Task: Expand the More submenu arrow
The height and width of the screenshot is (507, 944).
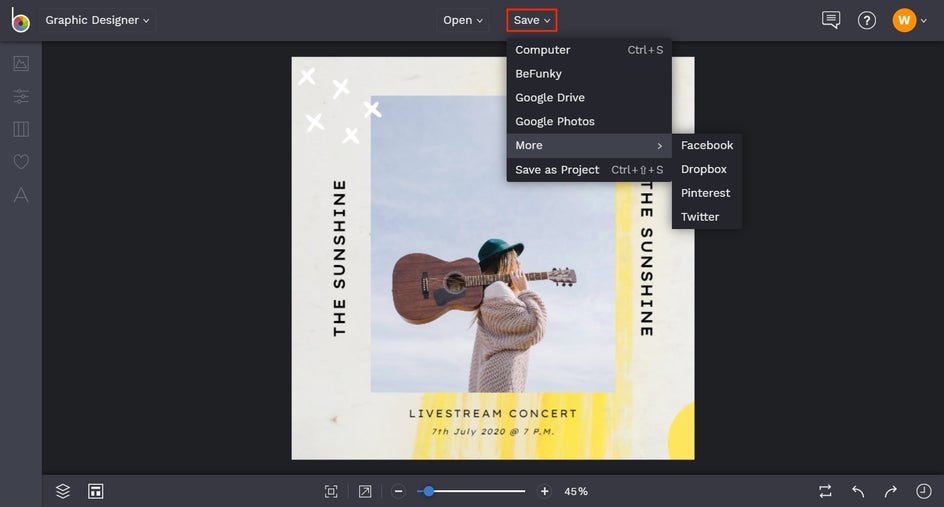Action: pyautogui.click(x=660, y=146)
